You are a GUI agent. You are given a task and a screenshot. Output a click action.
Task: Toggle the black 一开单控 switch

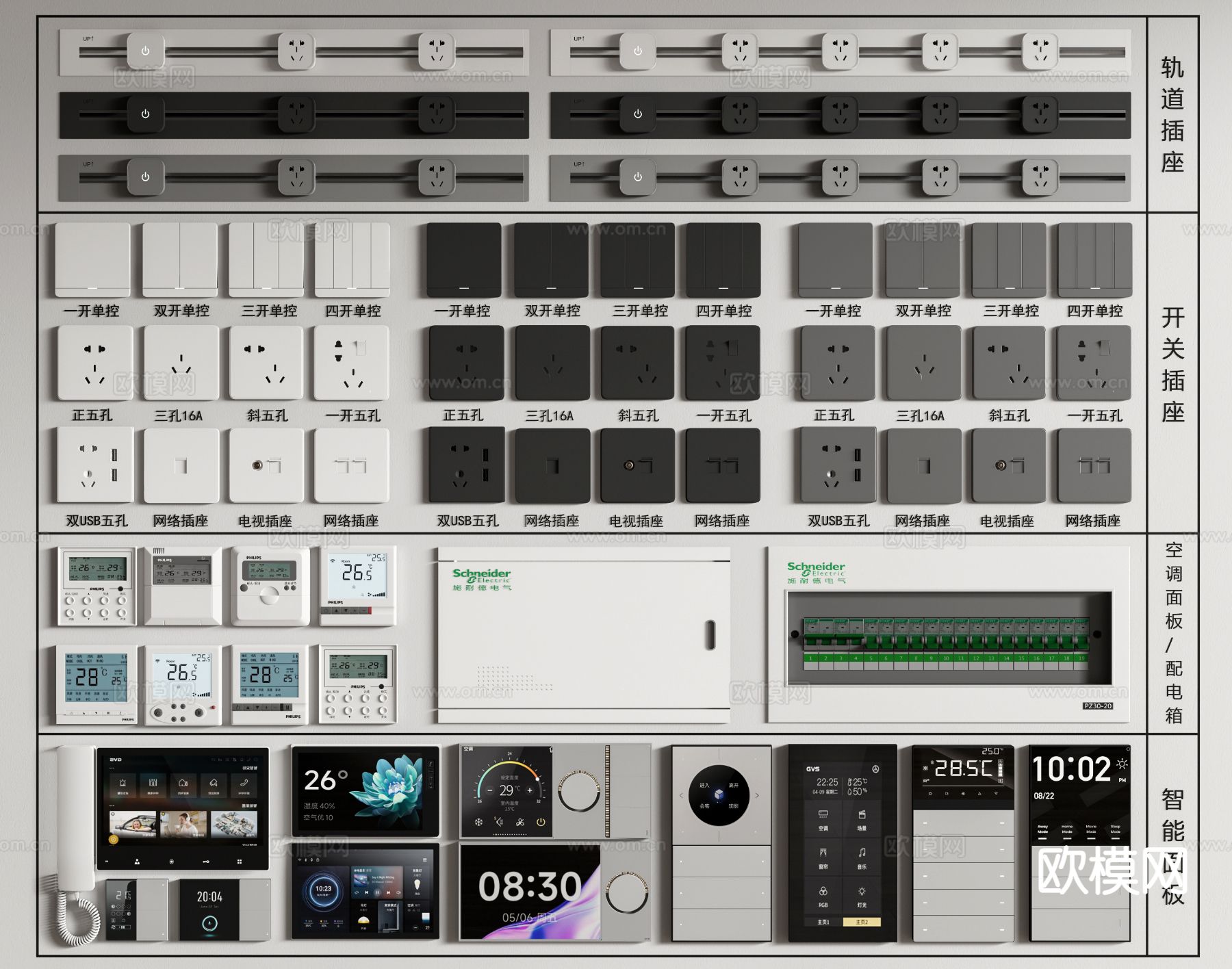click(x=464, y=259)
